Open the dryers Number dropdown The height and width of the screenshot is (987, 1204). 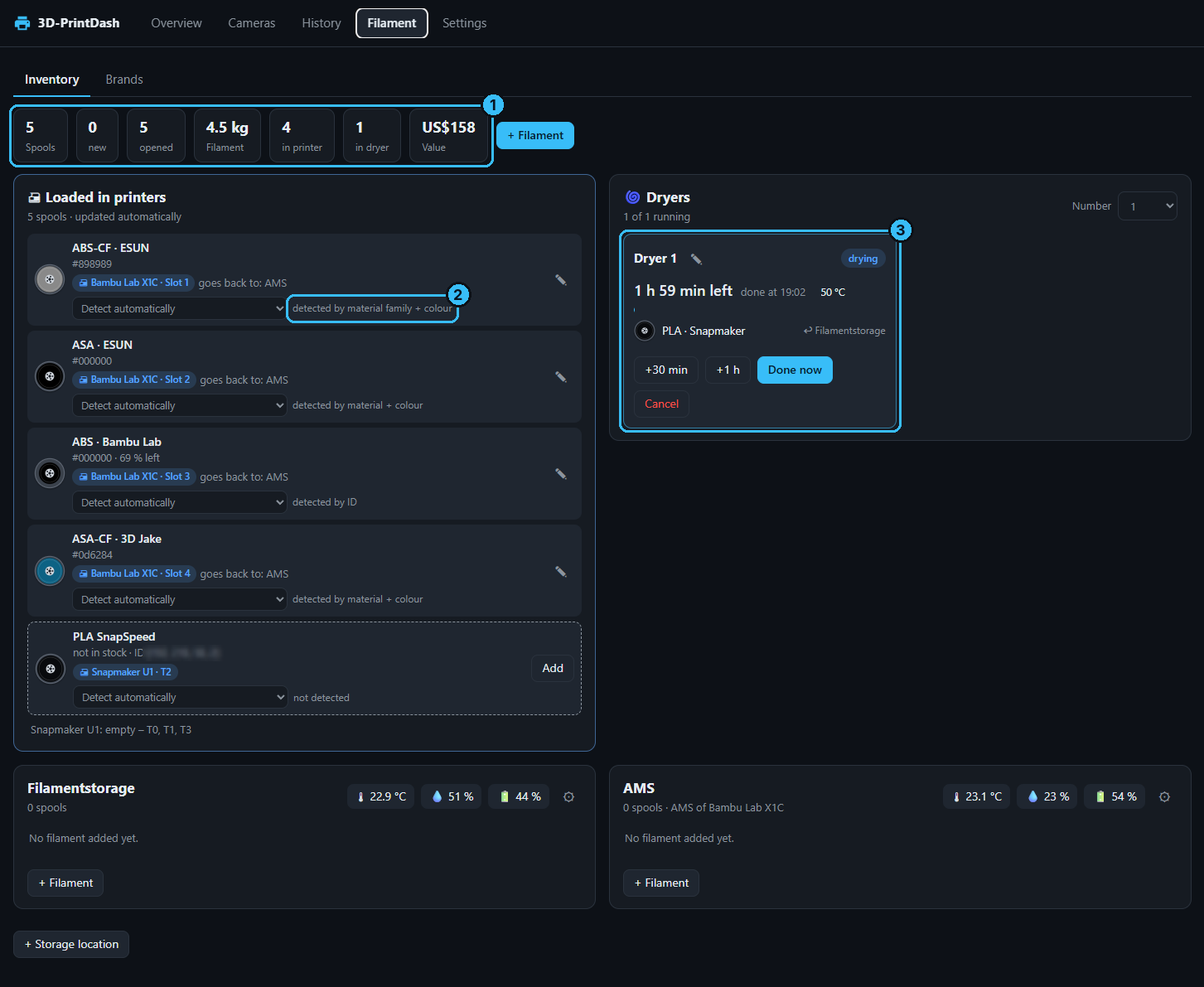coord(1148,206)
